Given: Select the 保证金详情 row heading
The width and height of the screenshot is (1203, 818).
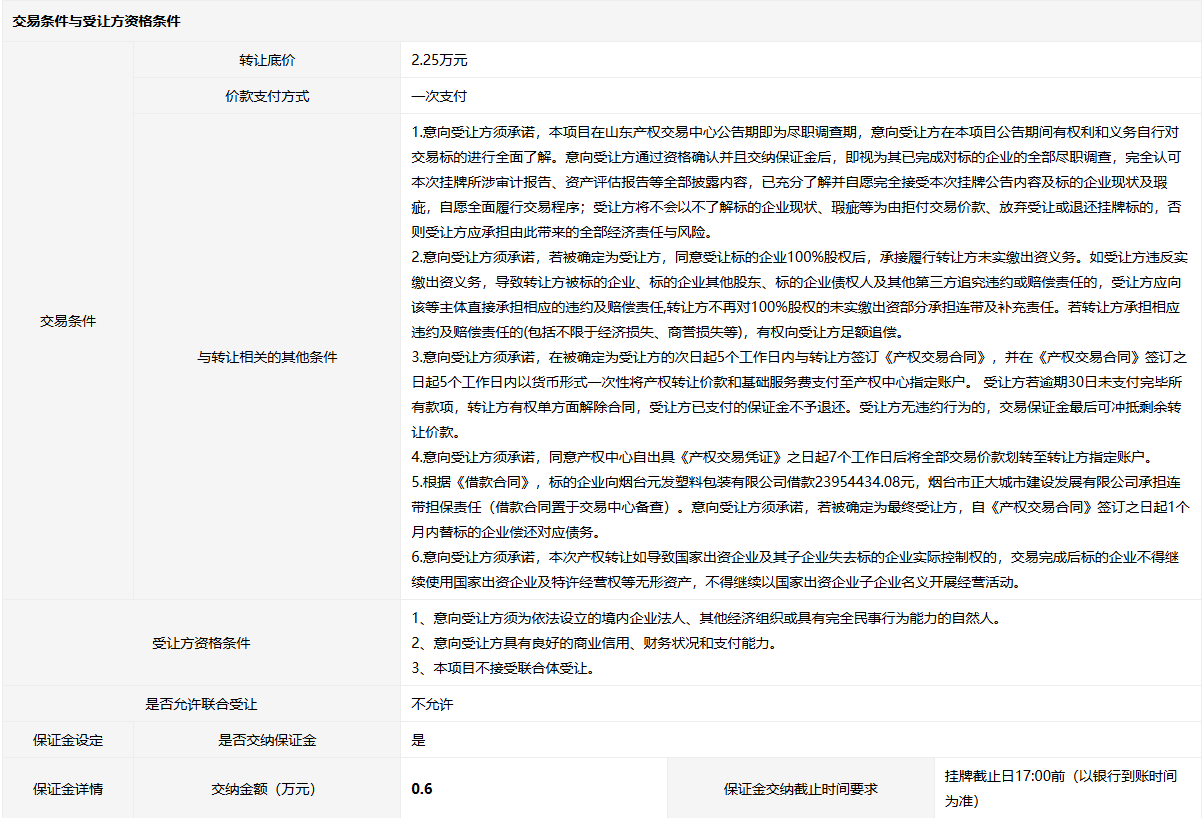Looking at the screenshot, I should pos(68,789).
